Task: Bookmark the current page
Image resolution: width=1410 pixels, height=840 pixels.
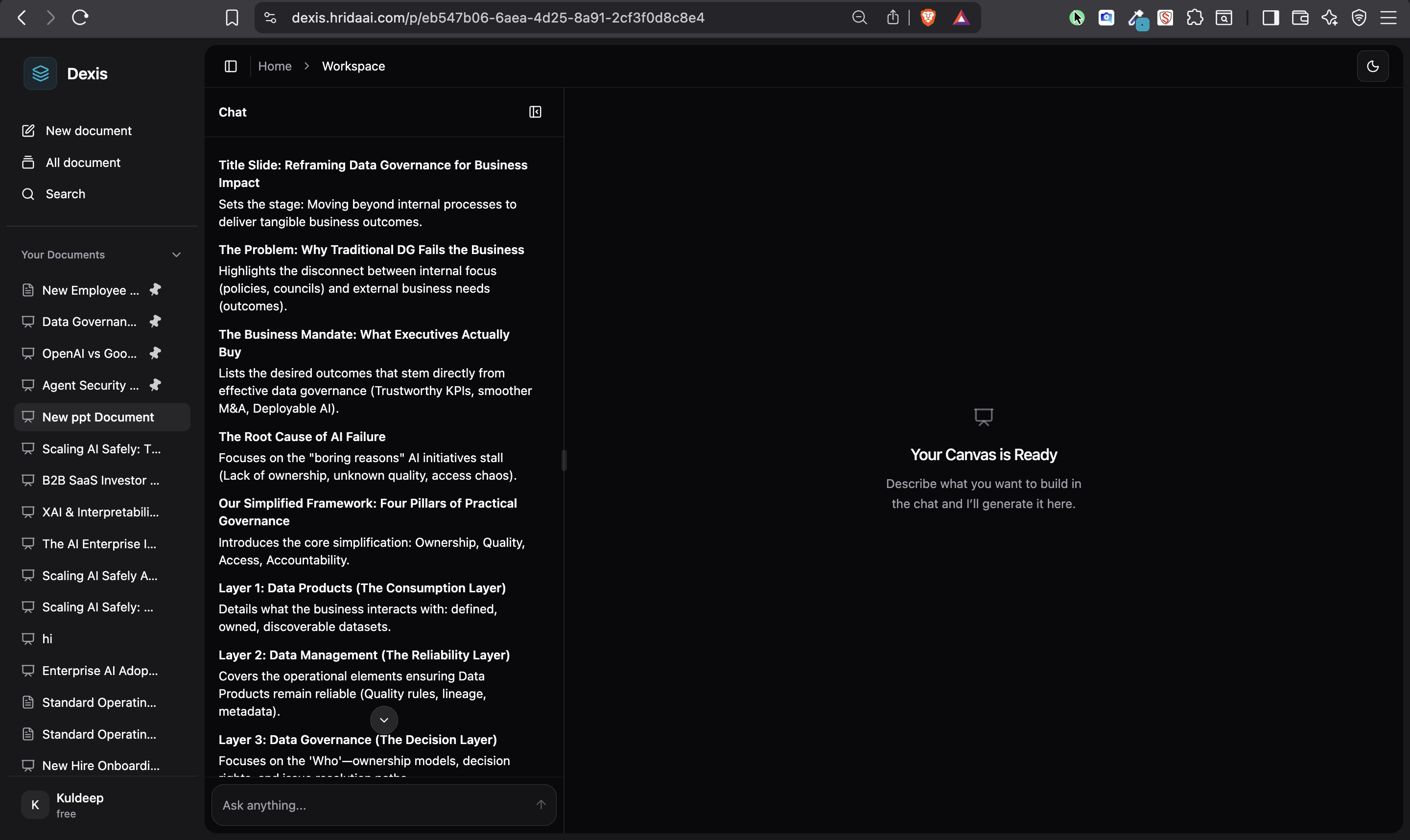Action: point(232,17)
